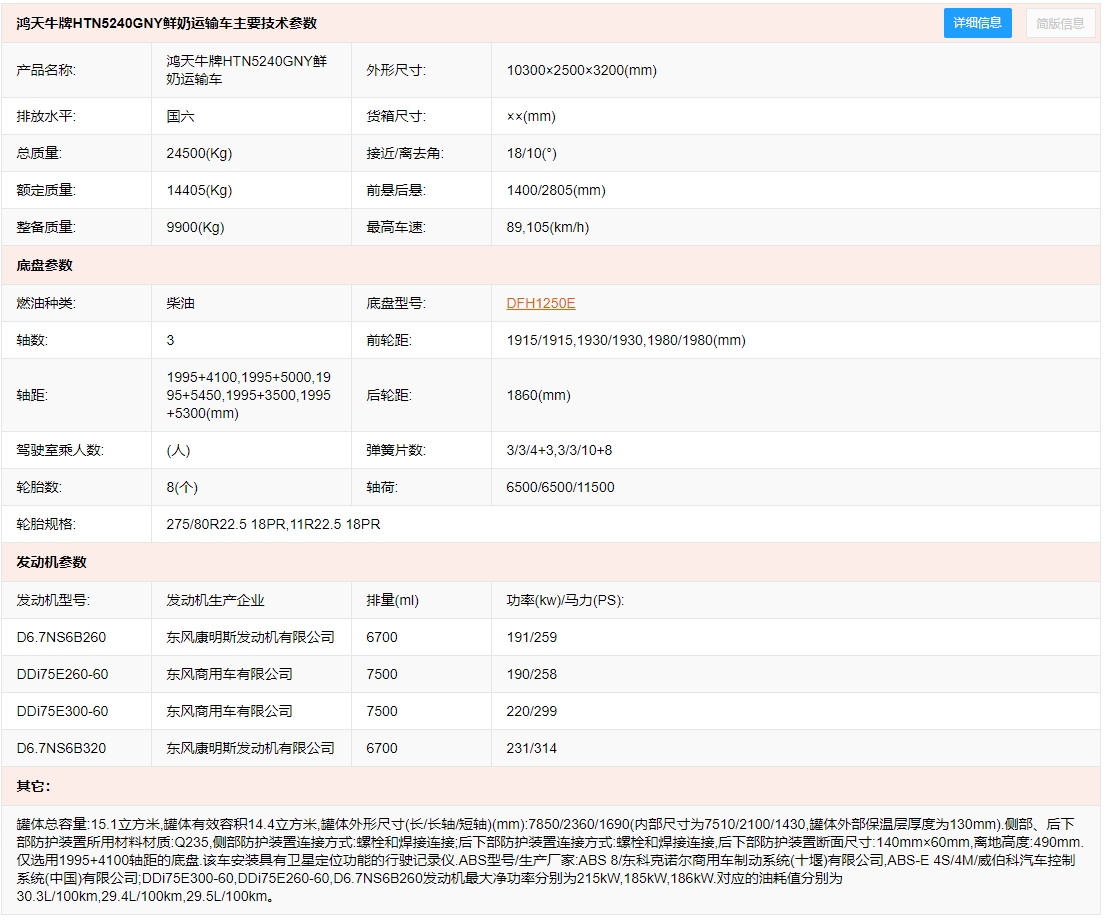Viewport: 1105px width, 920px height.
Task: Click the product name value 鸿天牛牌HTN5240GNY鲜奶运输车
Action: (x=247, y=70)
